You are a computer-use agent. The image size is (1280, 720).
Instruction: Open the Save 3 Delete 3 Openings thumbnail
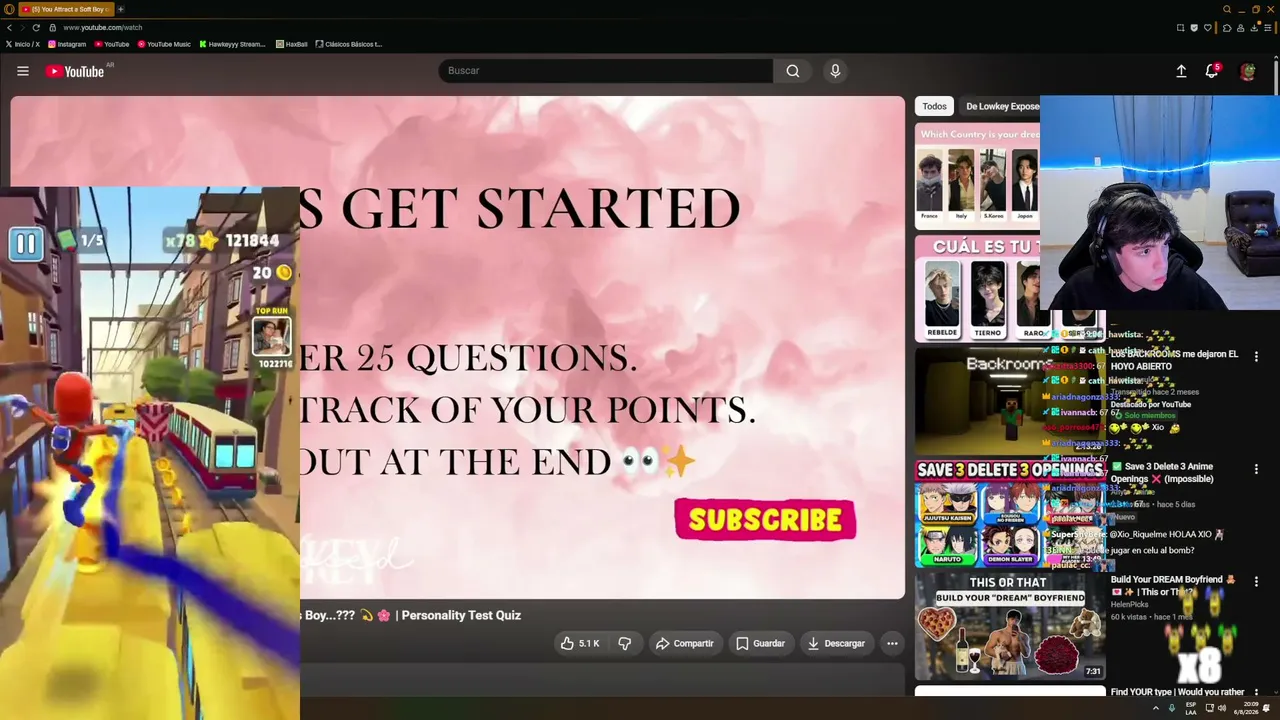pos(1010,513)
